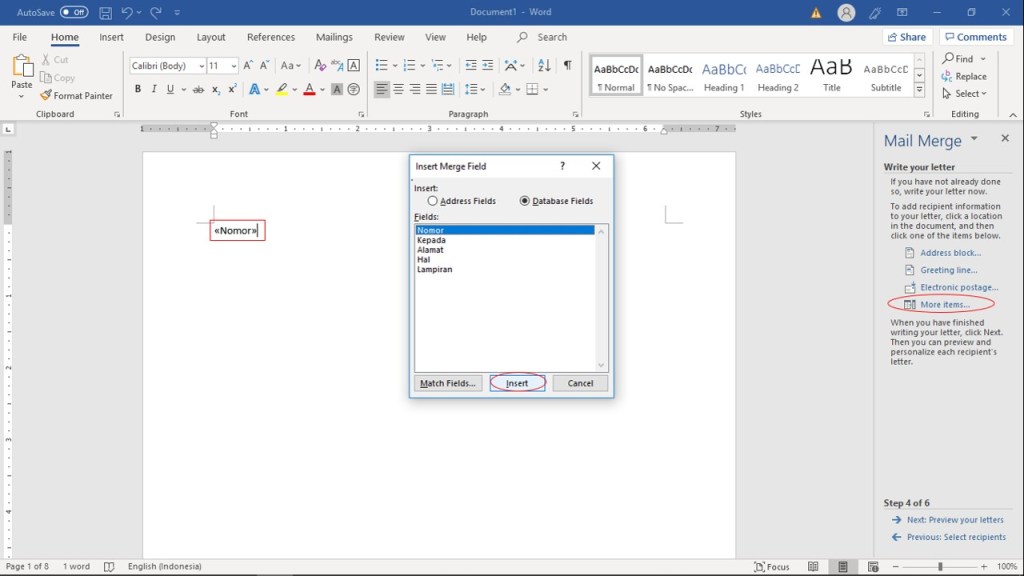Click Next: Preview your letters link
This screenshot has width=1024, height=576.
coord(955,520)
